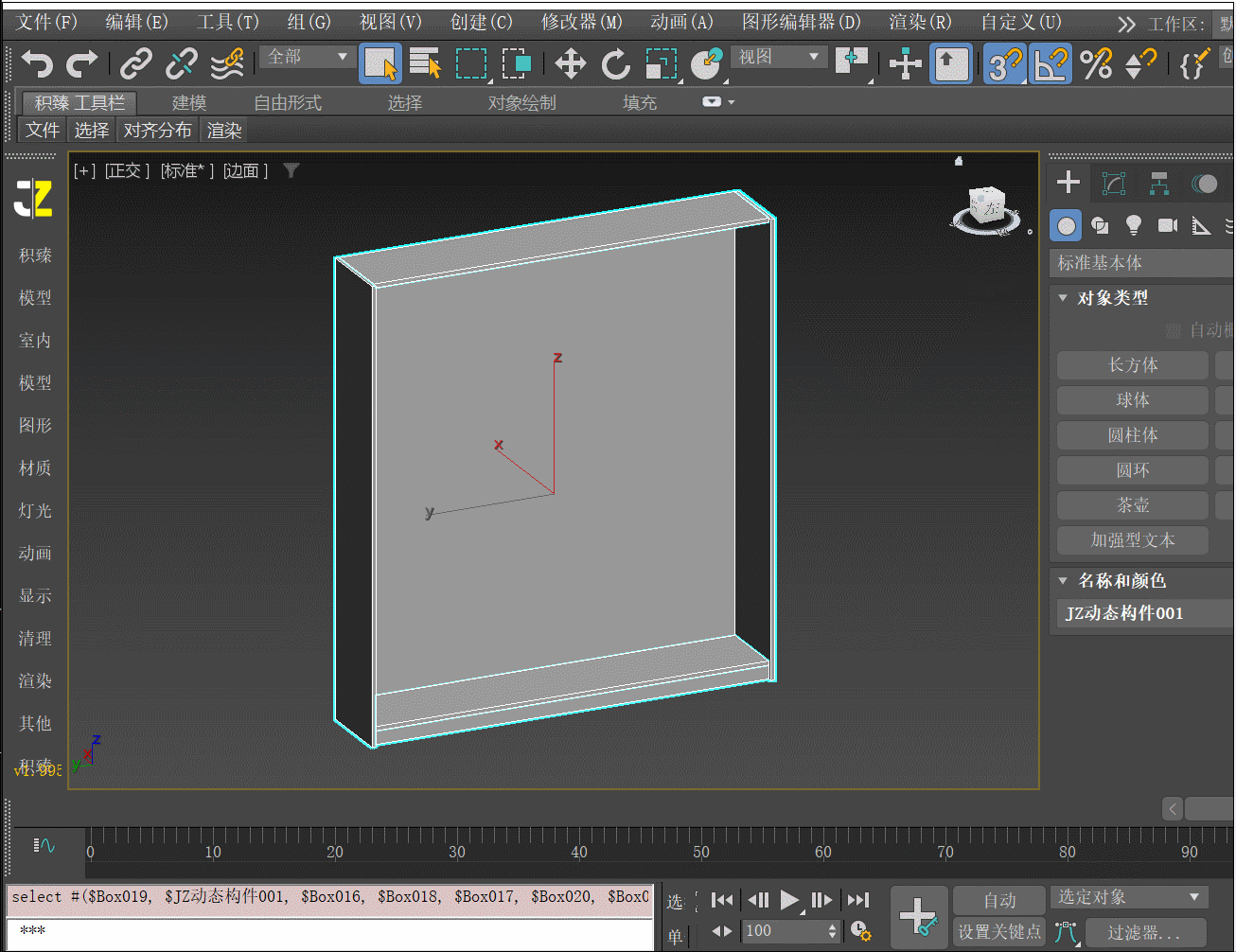
Task: Click the object name field JZ动态构件001
Action: pyautogui.click(x=1145, y=613)
